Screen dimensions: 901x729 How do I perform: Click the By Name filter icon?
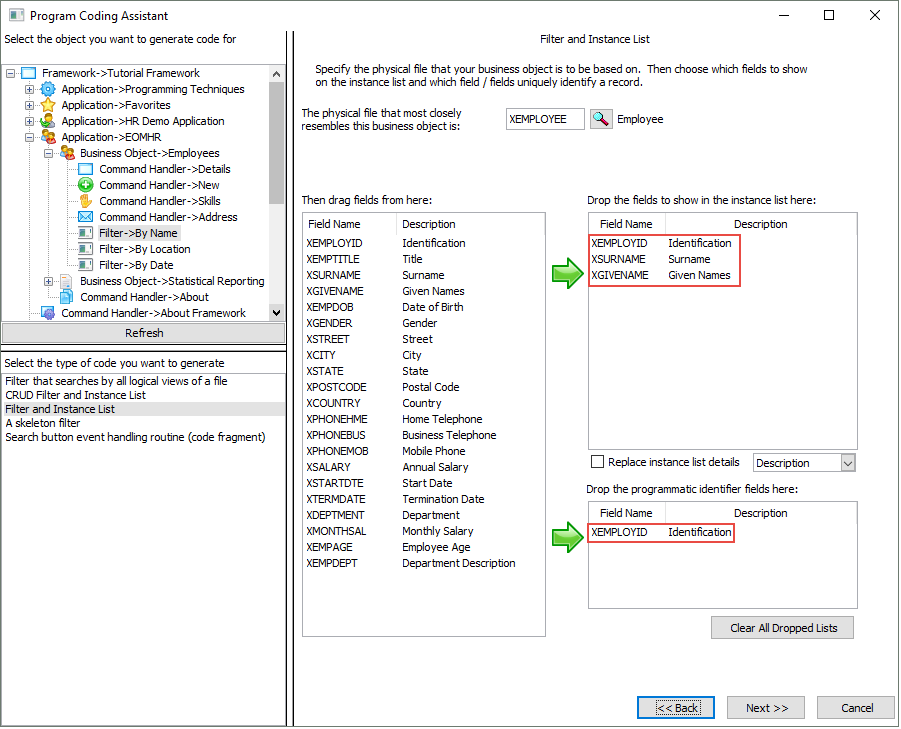pos(86,233)
